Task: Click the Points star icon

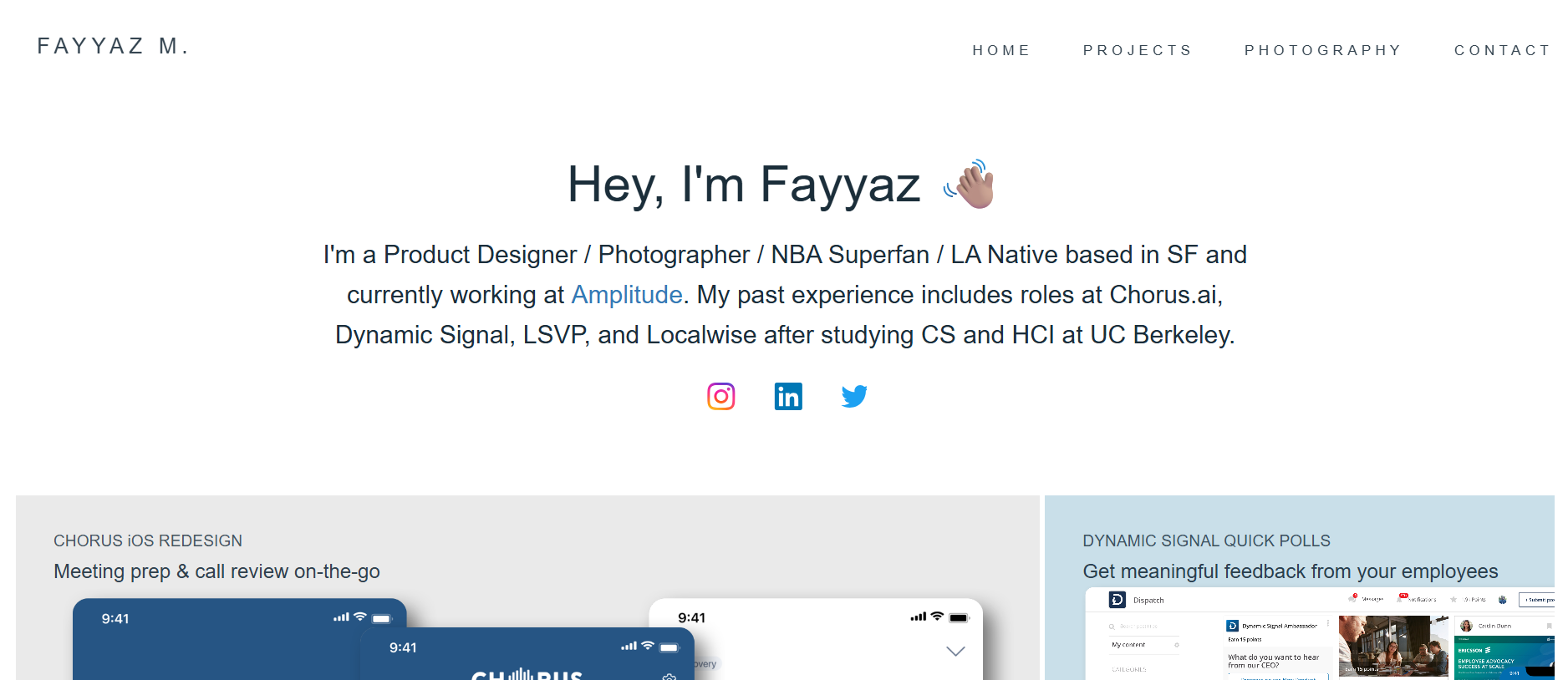Action: 1453,600
